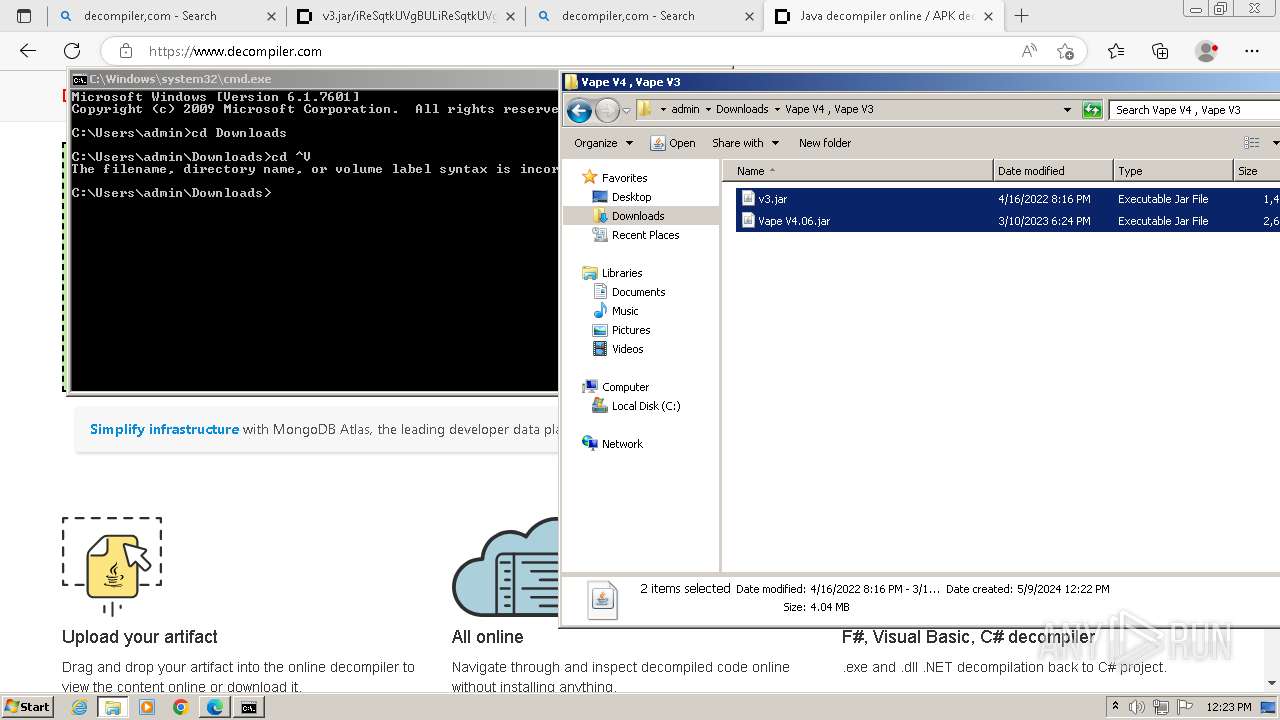Open the Share with dropdown
Image resolution: width=1280 pixels, height=720 pixels.
pyautogui.click(x=745, y=143)
